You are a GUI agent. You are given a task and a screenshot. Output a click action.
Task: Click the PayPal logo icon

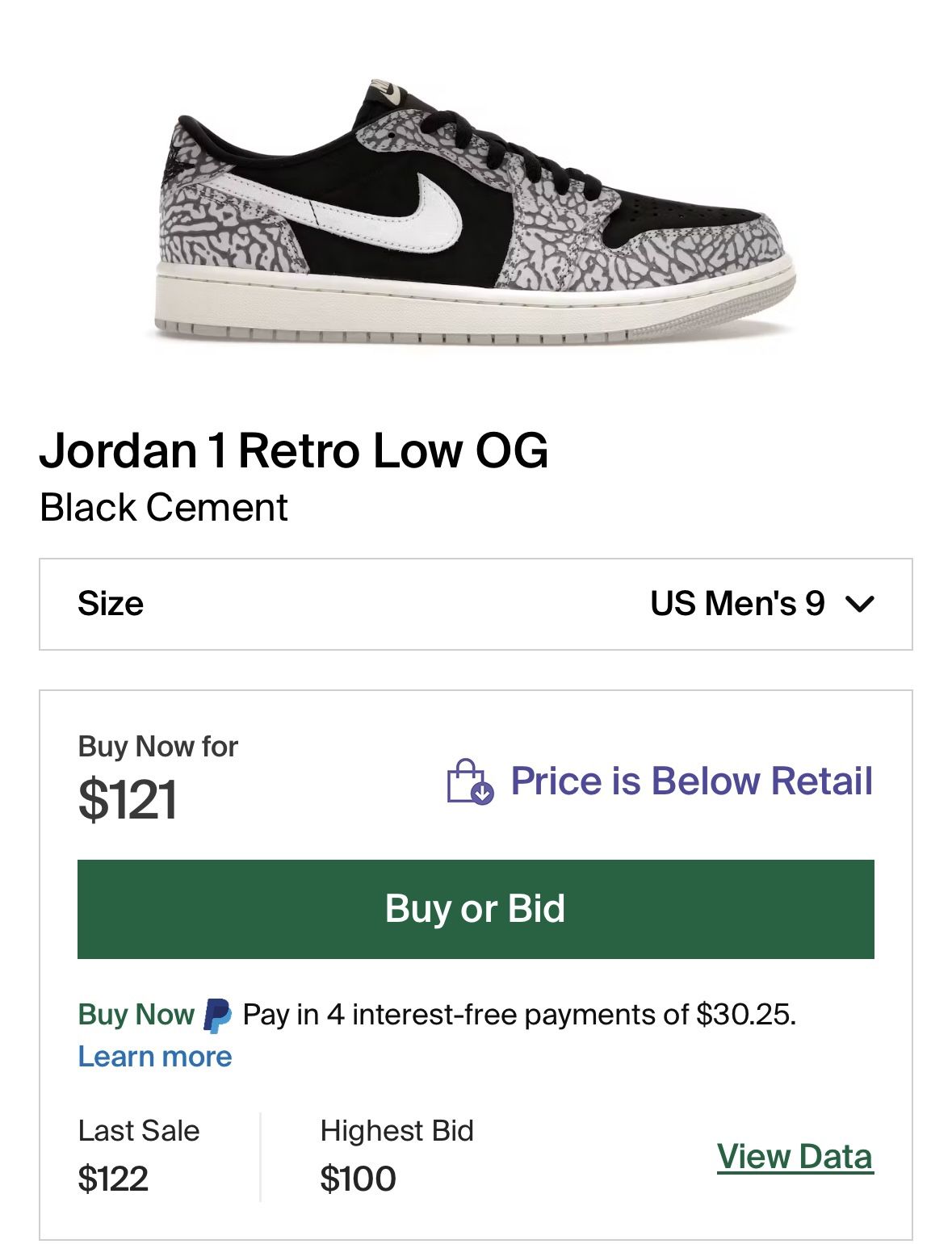click(x=217, y=1015)
